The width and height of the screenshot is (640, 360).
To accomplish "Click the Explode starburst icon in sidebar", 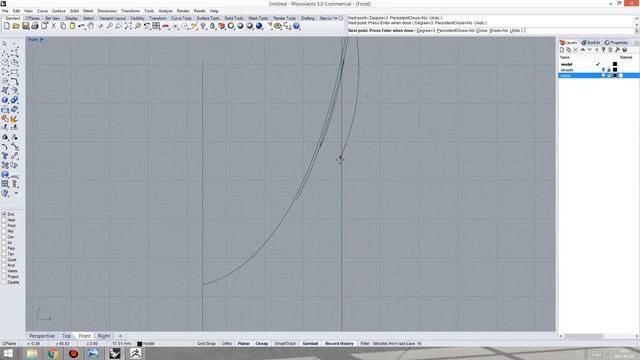I will click(x=14, y=119).
